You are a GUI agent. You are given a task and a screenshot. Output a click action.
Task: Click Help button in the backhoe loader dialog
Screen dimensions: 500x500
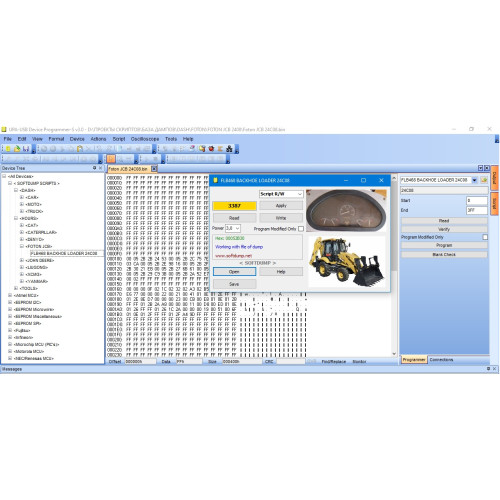[x=281, y=272]
